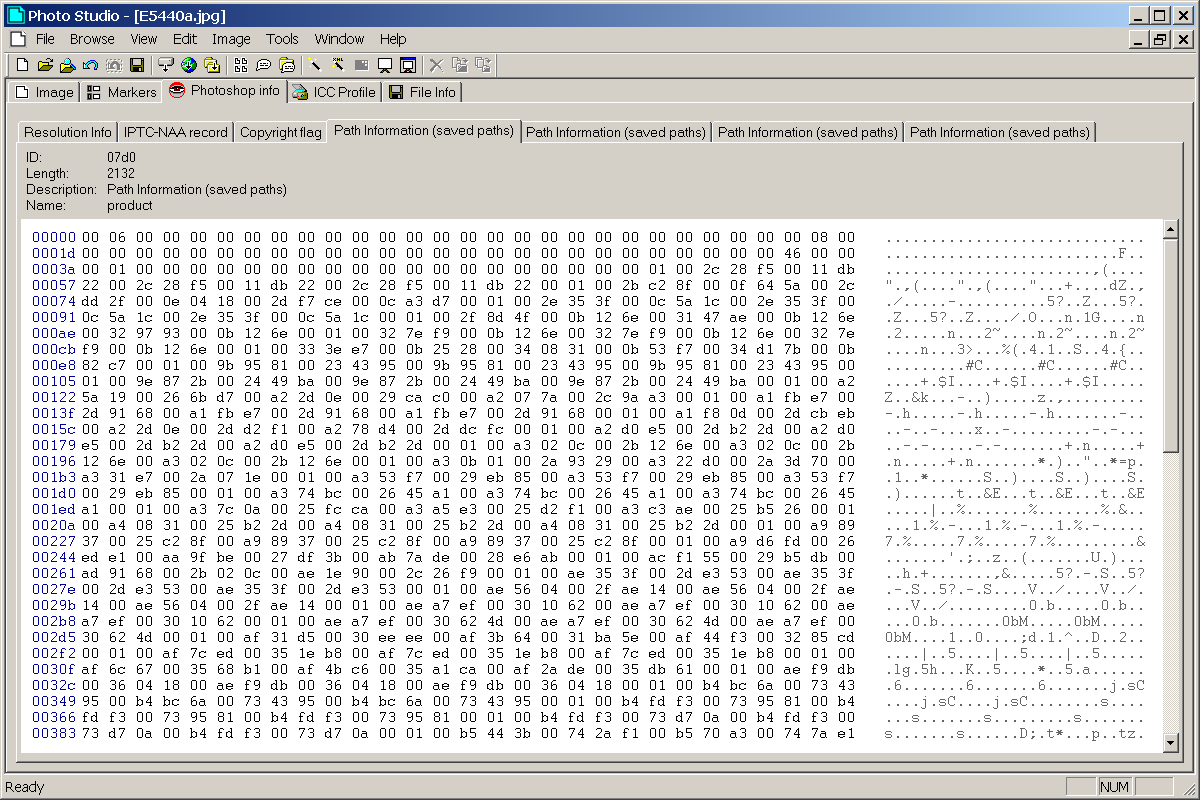Click the New document icon in toolbar
This screenshot has height=800, width=1200.
click(22, 65)
